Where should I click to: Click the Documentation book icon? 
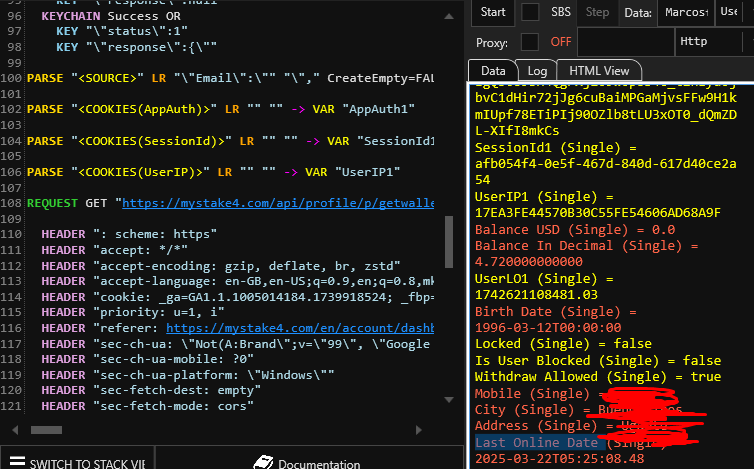(x=263, y=462)
